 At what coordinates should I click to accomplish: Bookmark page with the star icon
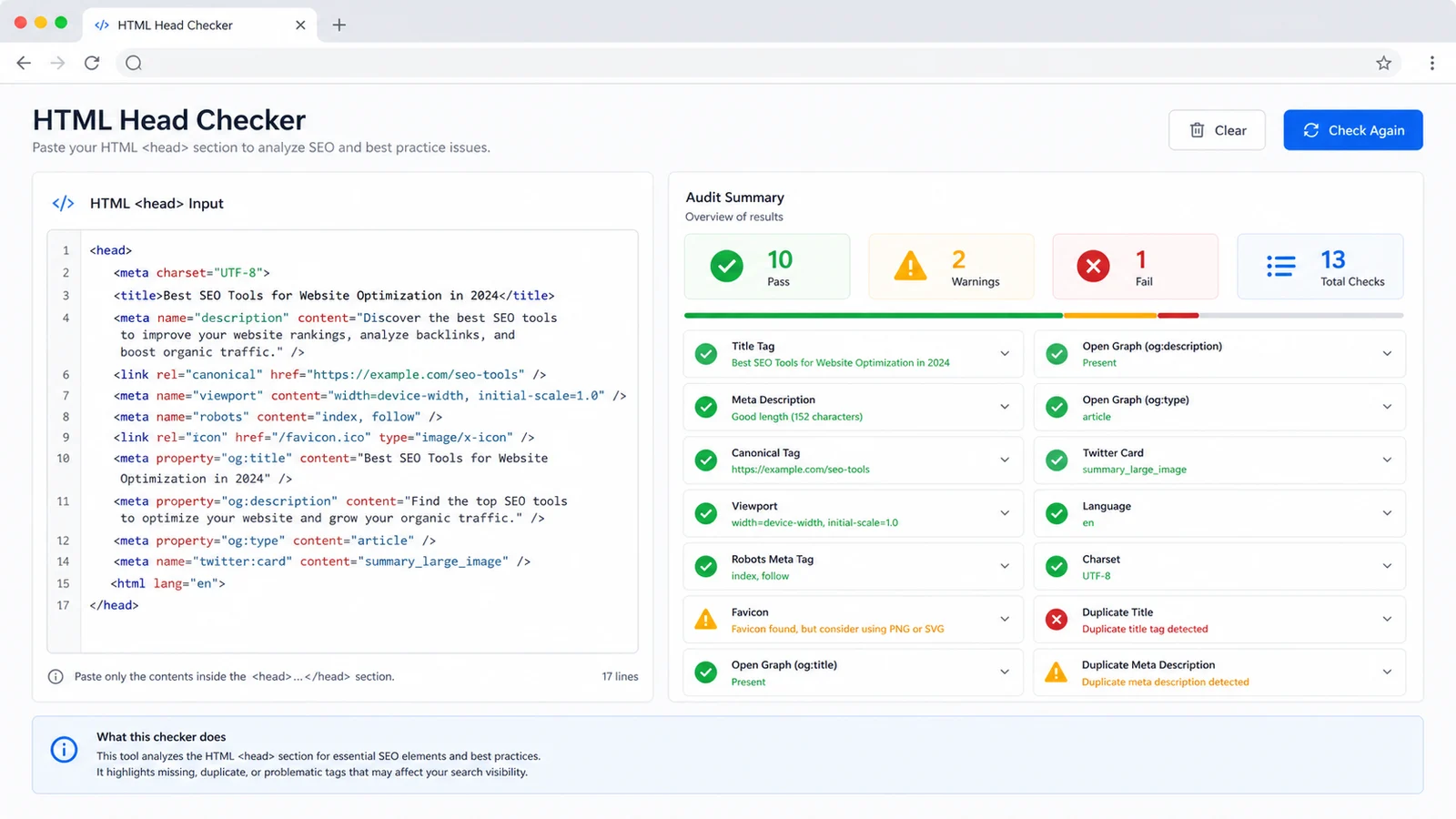[1383, 63]
